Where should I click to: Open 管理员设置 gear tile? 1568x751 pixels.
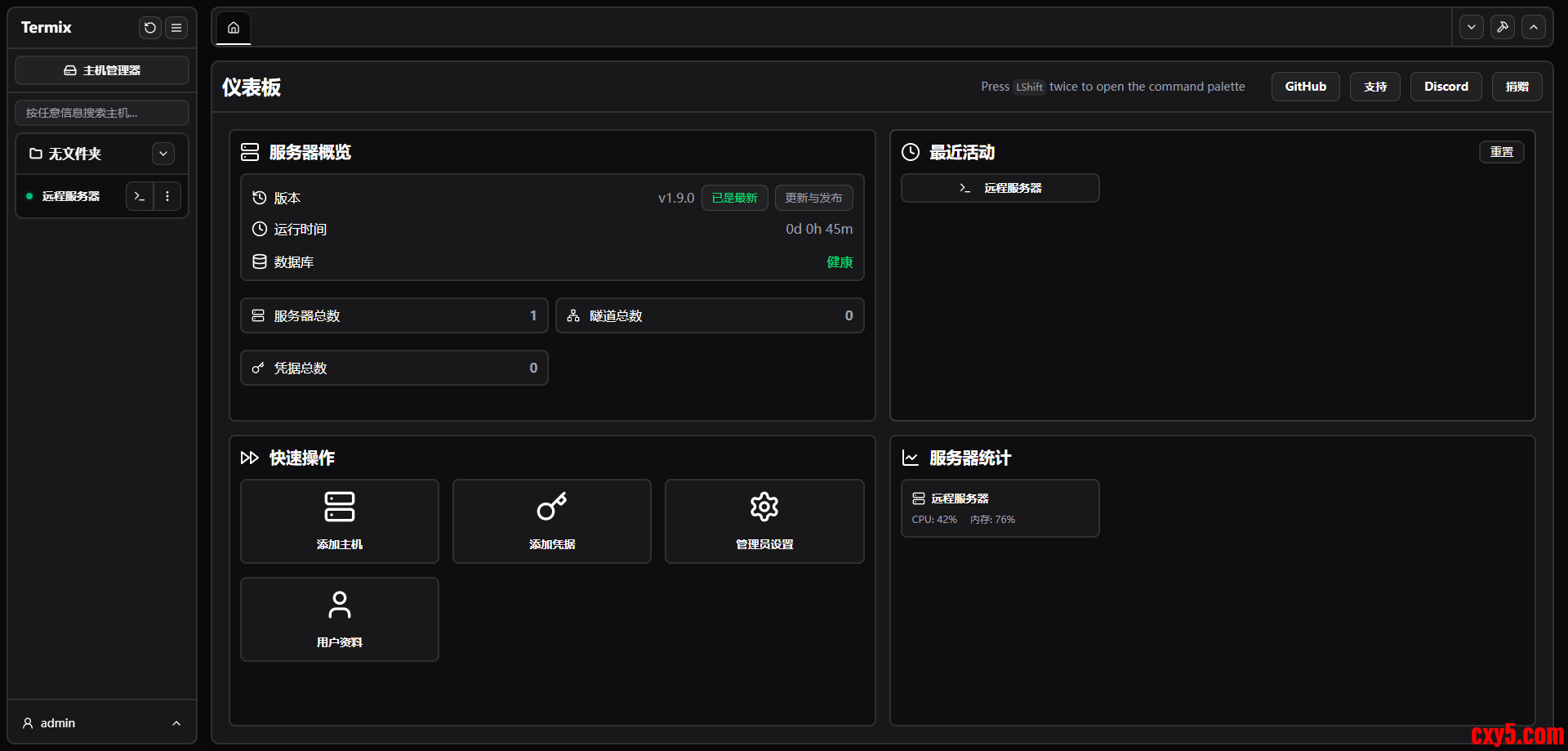(764, 521)
